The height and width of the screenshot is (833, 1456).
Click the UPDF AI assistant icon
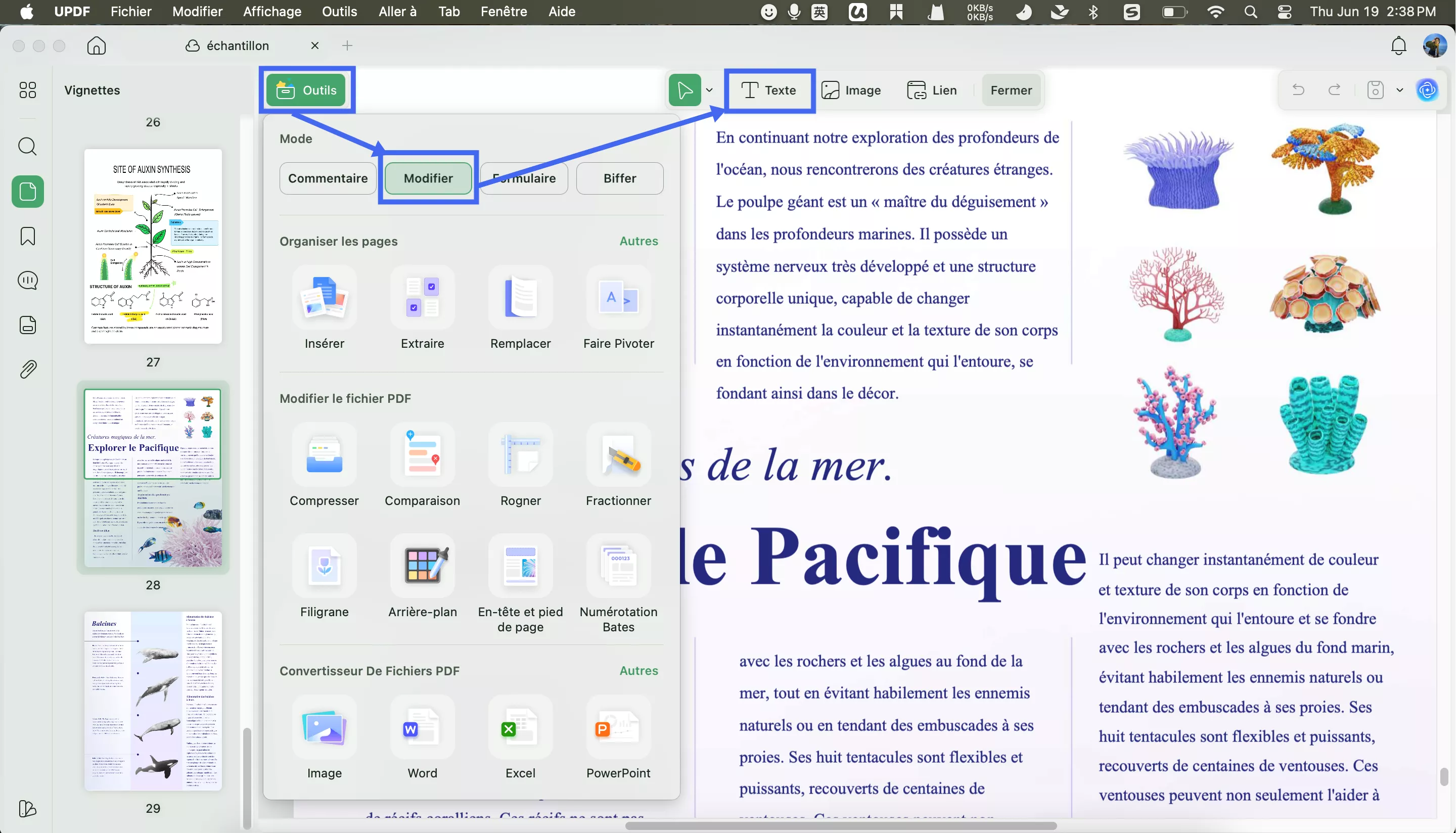pyautogui.click(x=1427, y=90)
